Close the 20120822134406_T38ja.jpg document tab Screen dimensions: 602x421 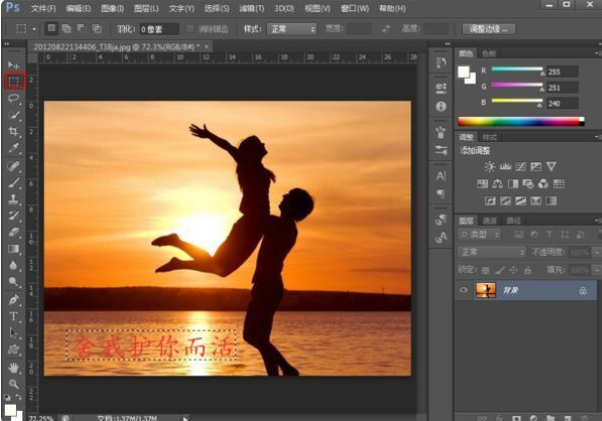point(207,46)
